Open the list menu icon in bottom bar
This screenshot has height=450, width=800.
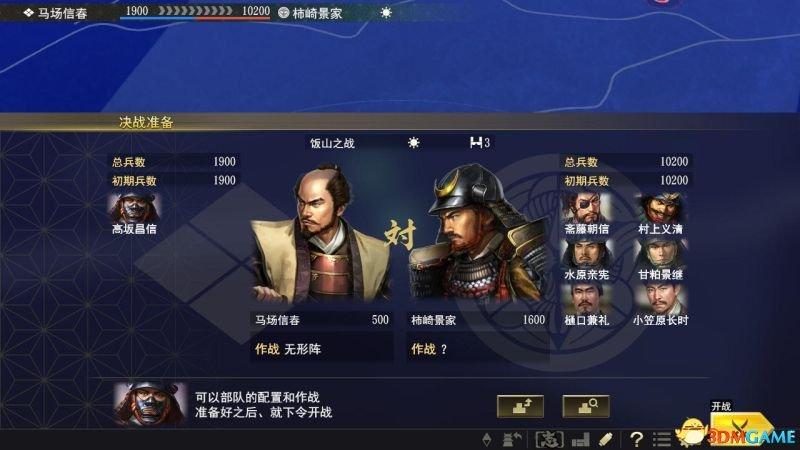[662, 439]
